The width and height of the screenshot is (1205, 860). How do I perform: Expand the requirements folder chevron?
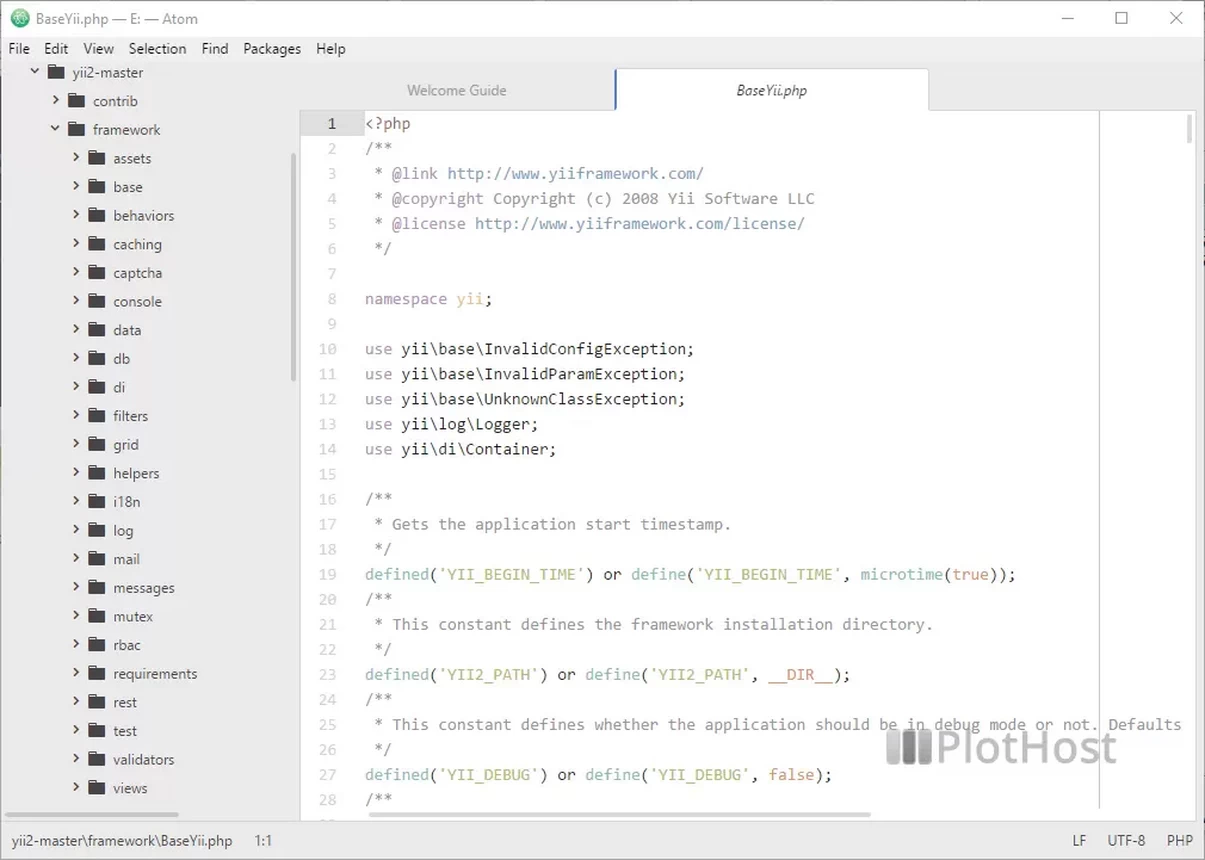pos(76,673)
